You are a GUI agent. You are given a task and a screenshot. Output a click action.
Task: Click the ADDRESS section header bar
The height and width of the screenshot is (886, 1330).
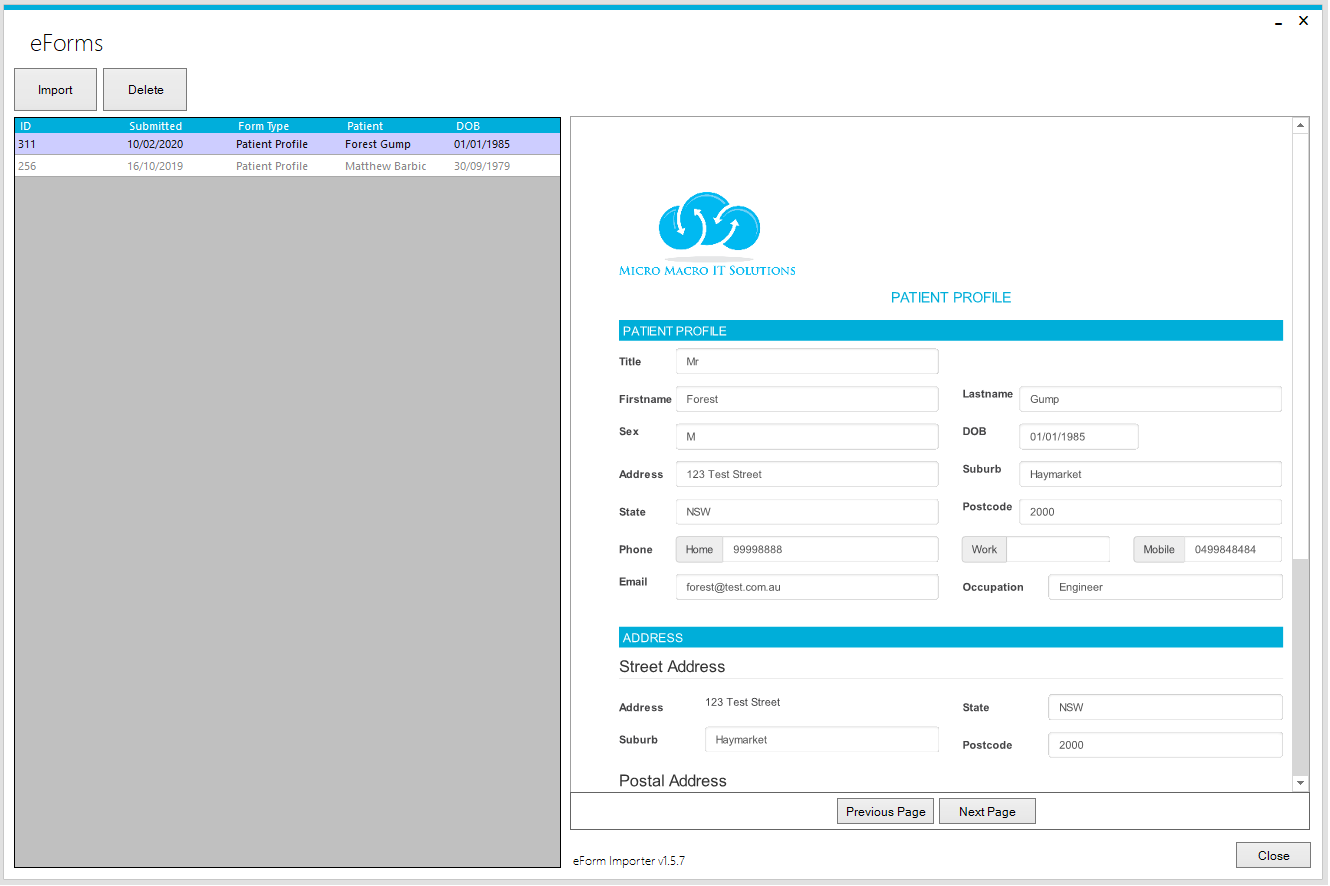click(950, 637)
